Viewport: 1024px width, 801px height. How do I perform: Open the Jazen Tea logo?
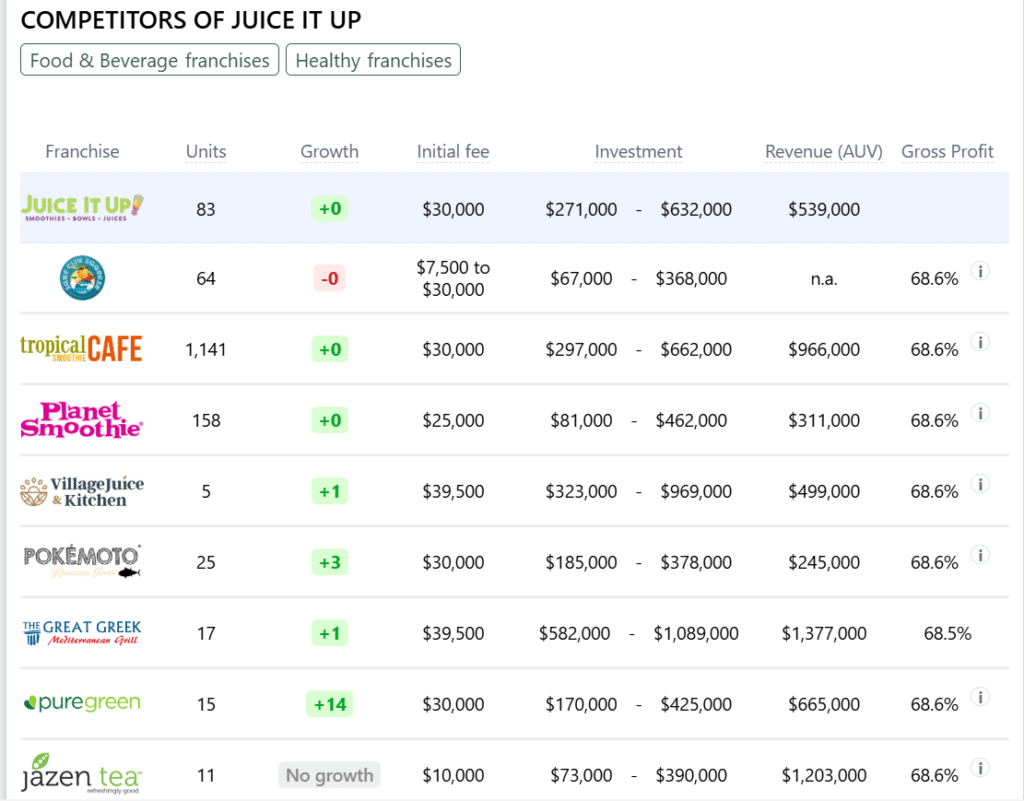point(82,774)
